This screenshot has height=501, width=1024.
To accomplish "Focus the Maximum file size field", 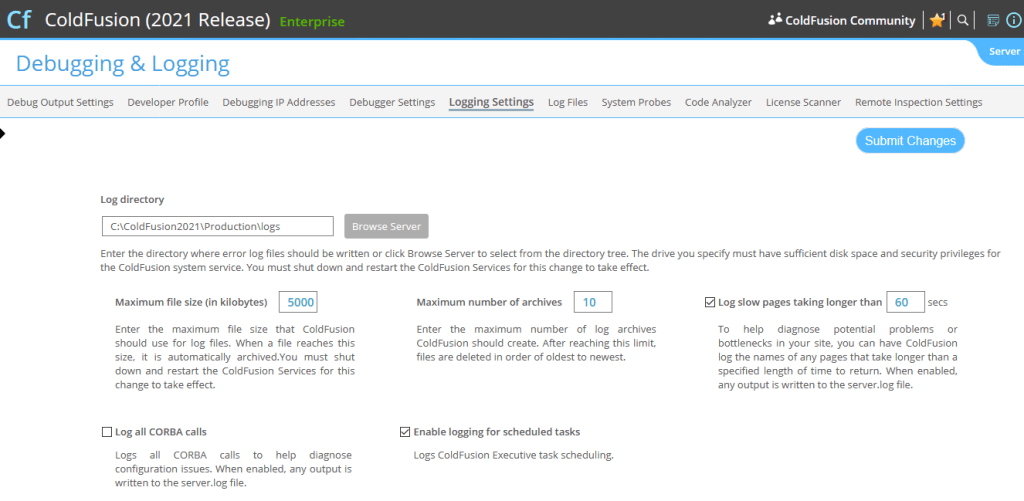I will tap(298, 302).
